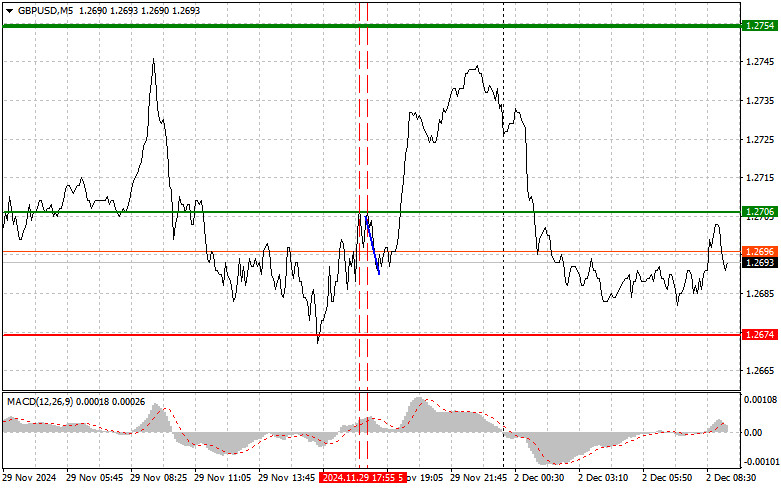
Task: Click the 1.2735 price scale value
Action: (760, 101)
